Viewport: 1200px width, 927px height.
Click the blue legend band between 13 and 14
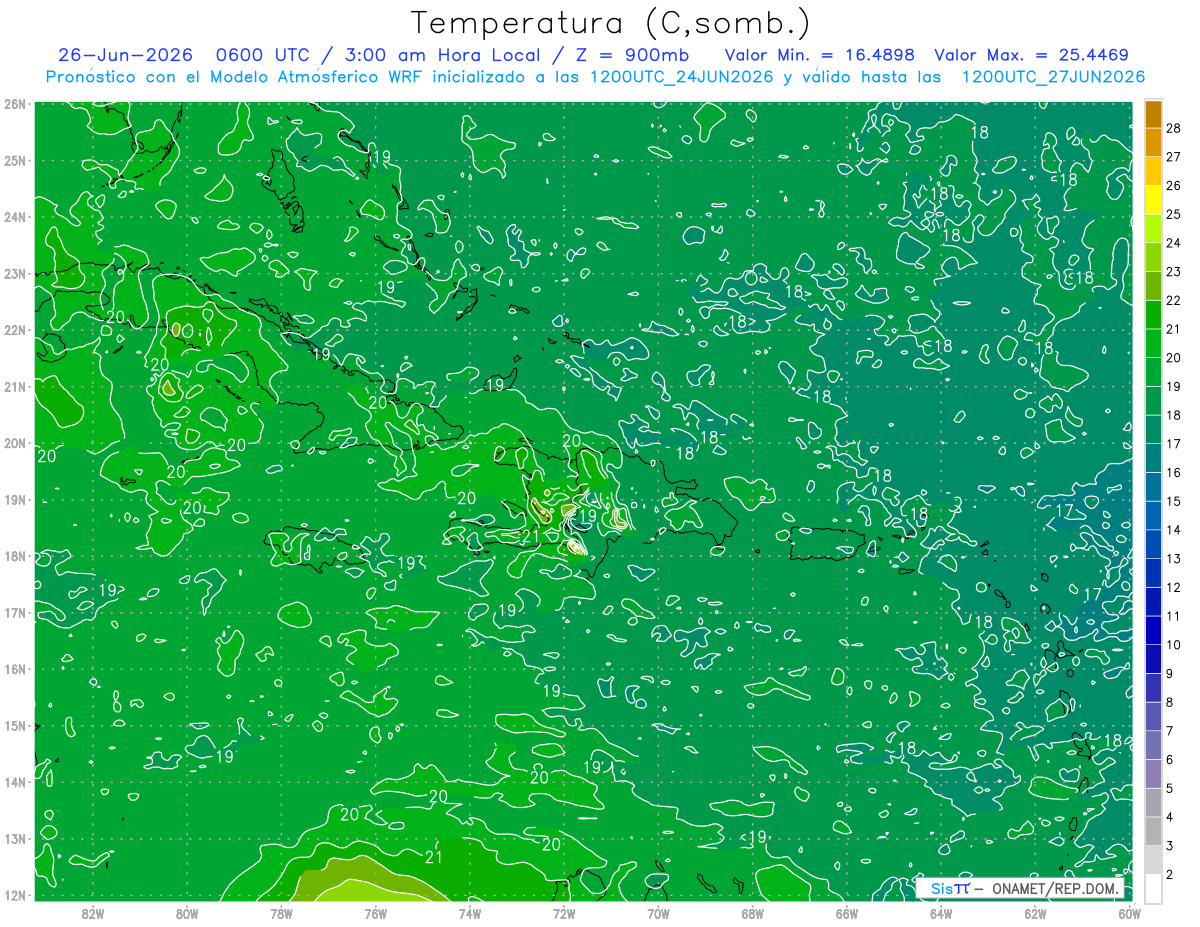click(1153, 545)
